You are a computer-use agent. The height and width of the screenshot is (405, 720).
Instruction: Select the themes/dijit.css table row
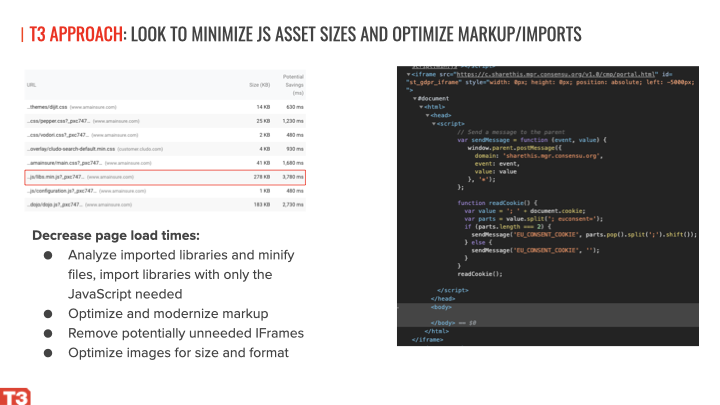pyautogui.click(x=165, y=107)
